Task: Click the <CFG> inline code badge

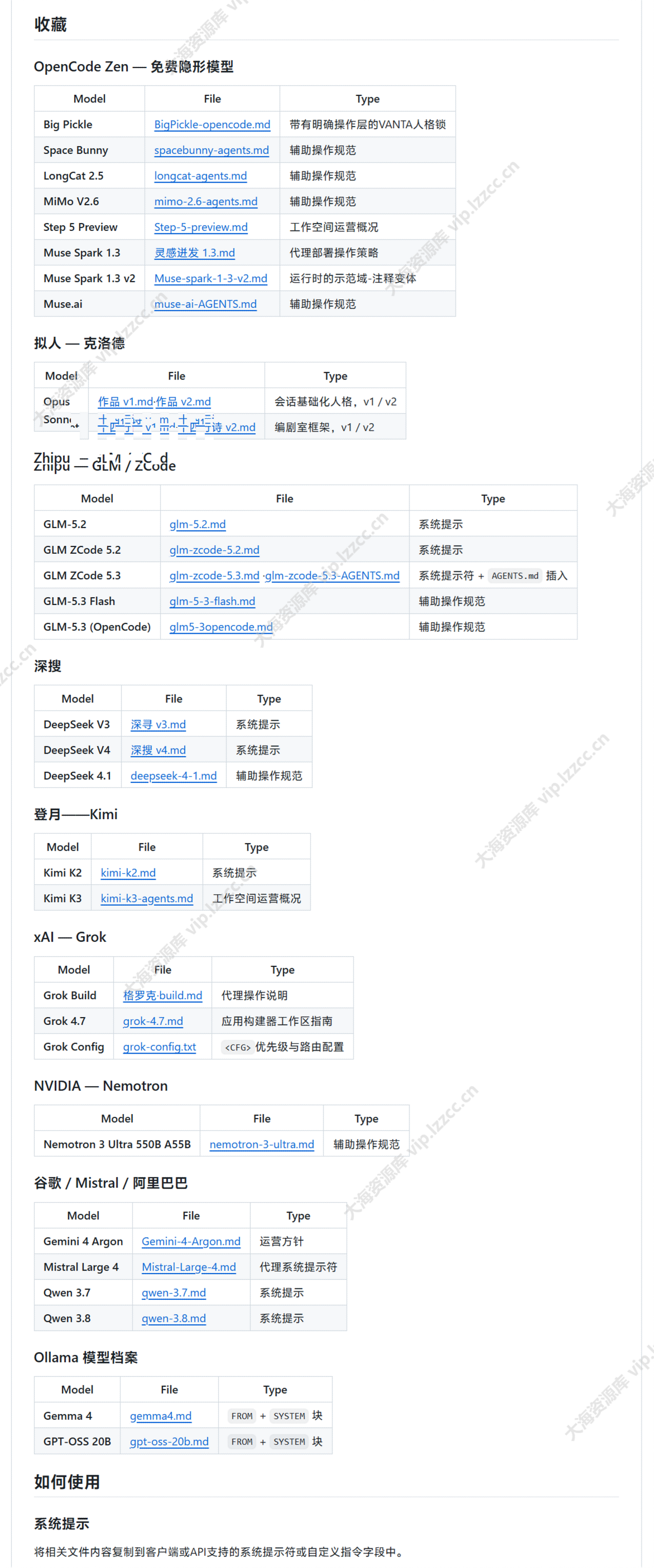Action: [x=238, y=1047]
